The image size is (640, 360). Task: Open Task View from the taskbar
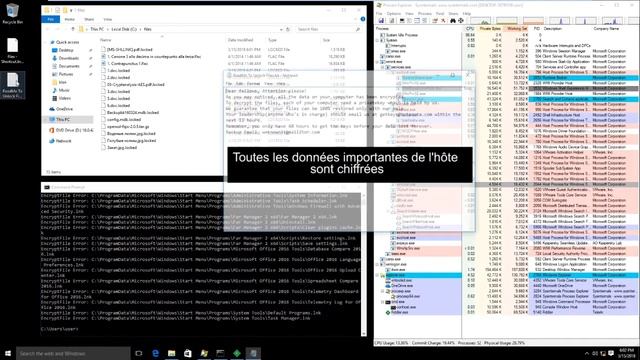(x=139, y=353)
